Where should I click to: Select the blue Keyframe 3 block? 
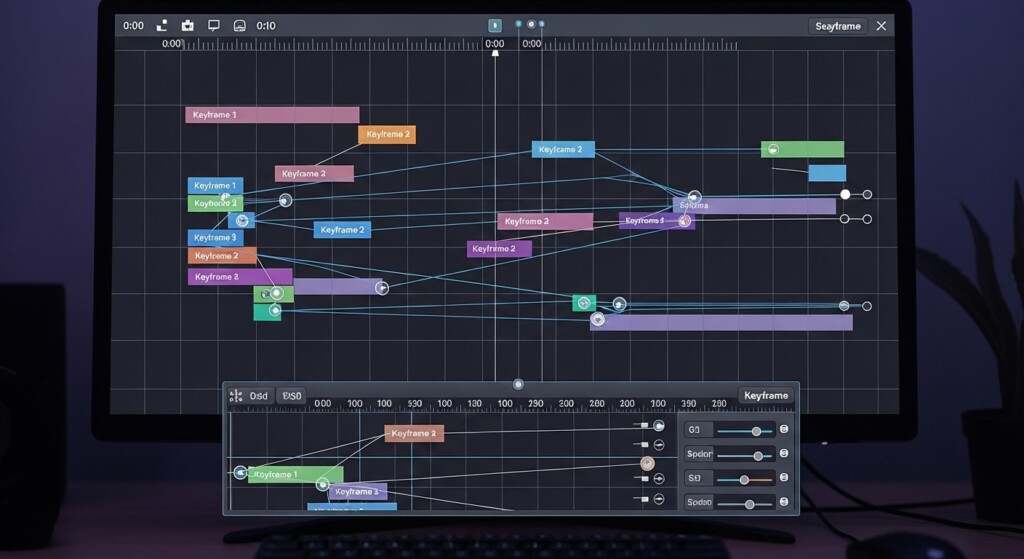(216, 238)
